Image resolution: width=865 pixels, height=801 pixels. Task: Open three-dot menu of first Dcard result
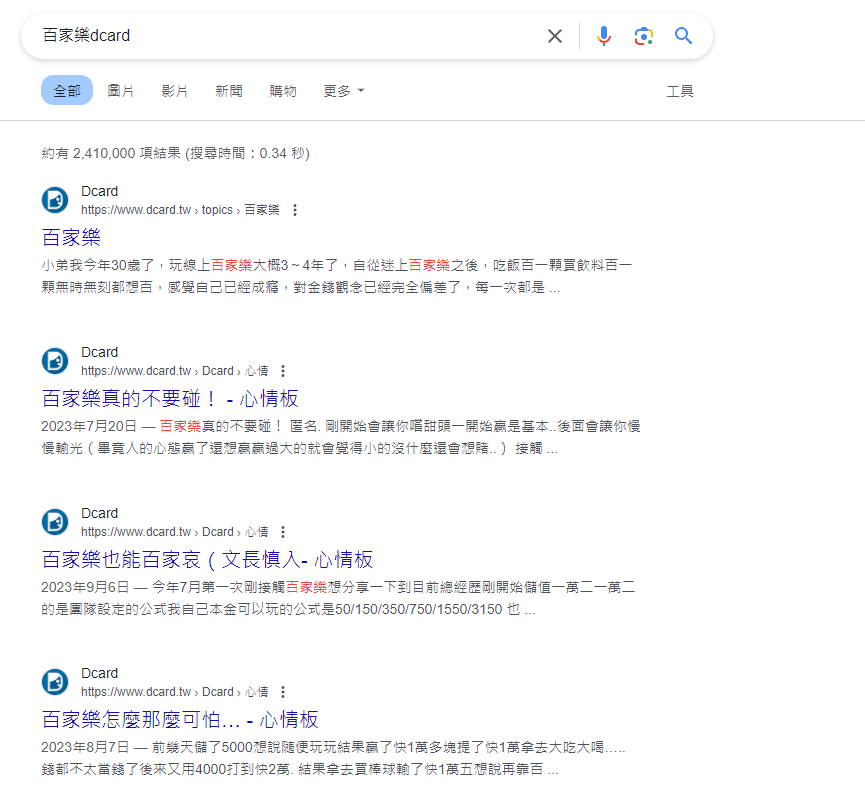[x=294, y=210]
